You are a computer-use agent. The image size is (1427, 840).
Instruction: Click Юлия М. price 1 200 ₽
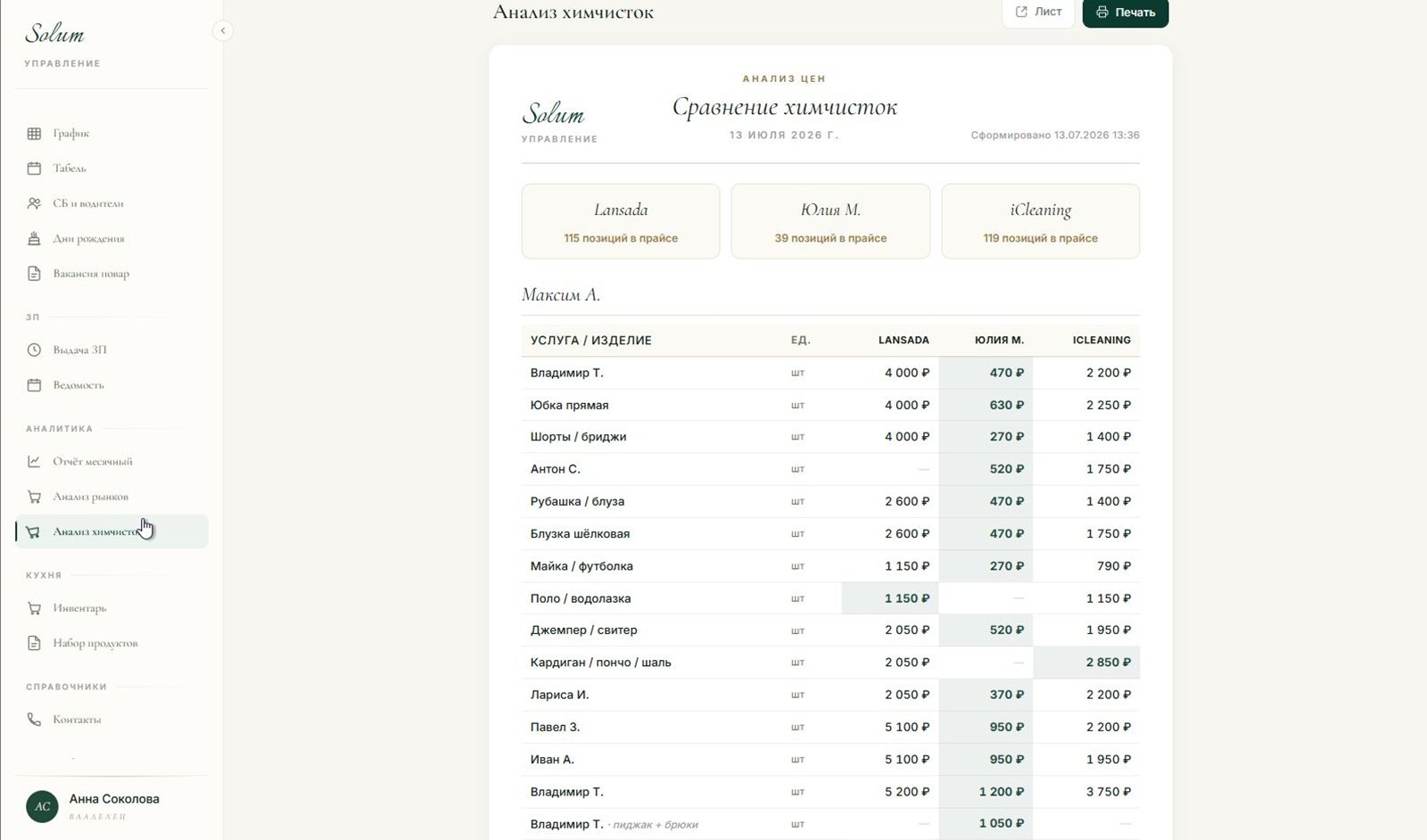1002,792
